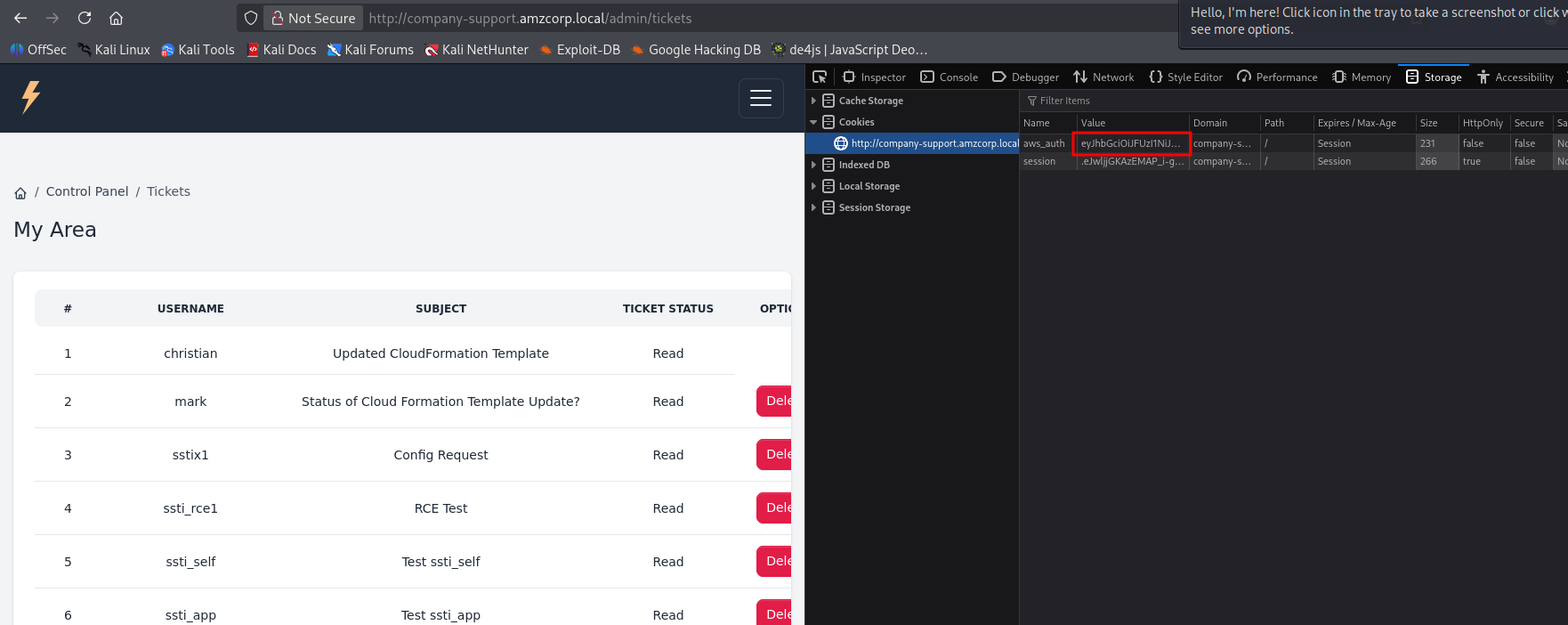Select the aws_auth cookie name

tap(1044, 143)
